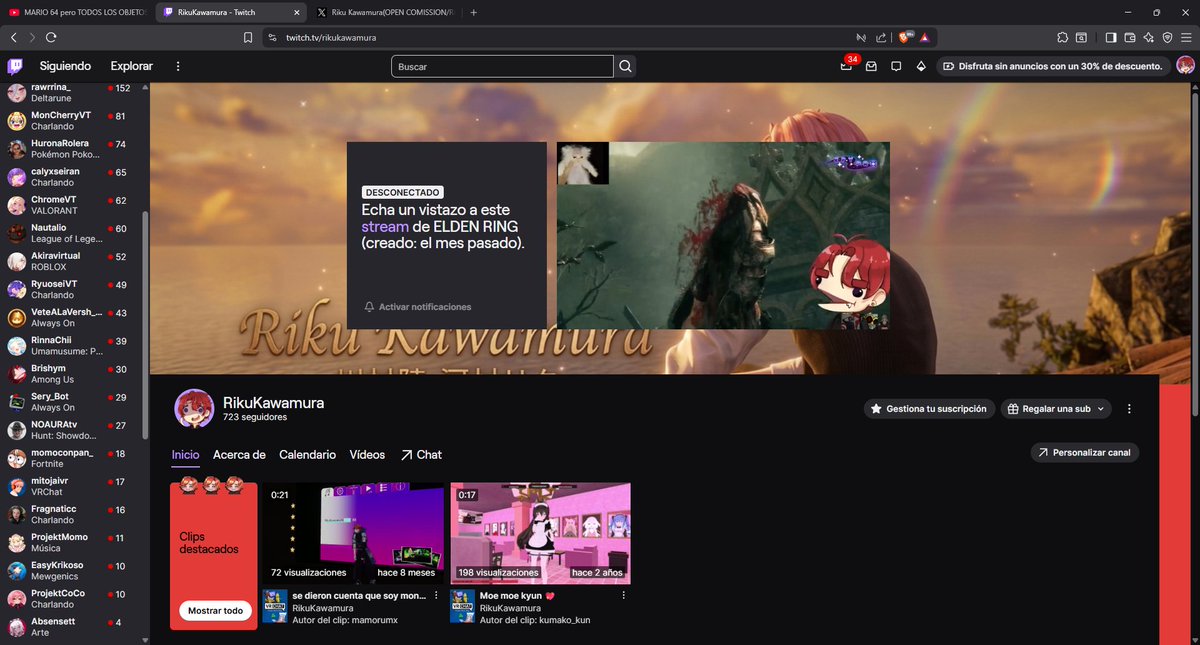Open Brave VPN shield icon
This screenshot has height=645, width=1200.
1167,37
